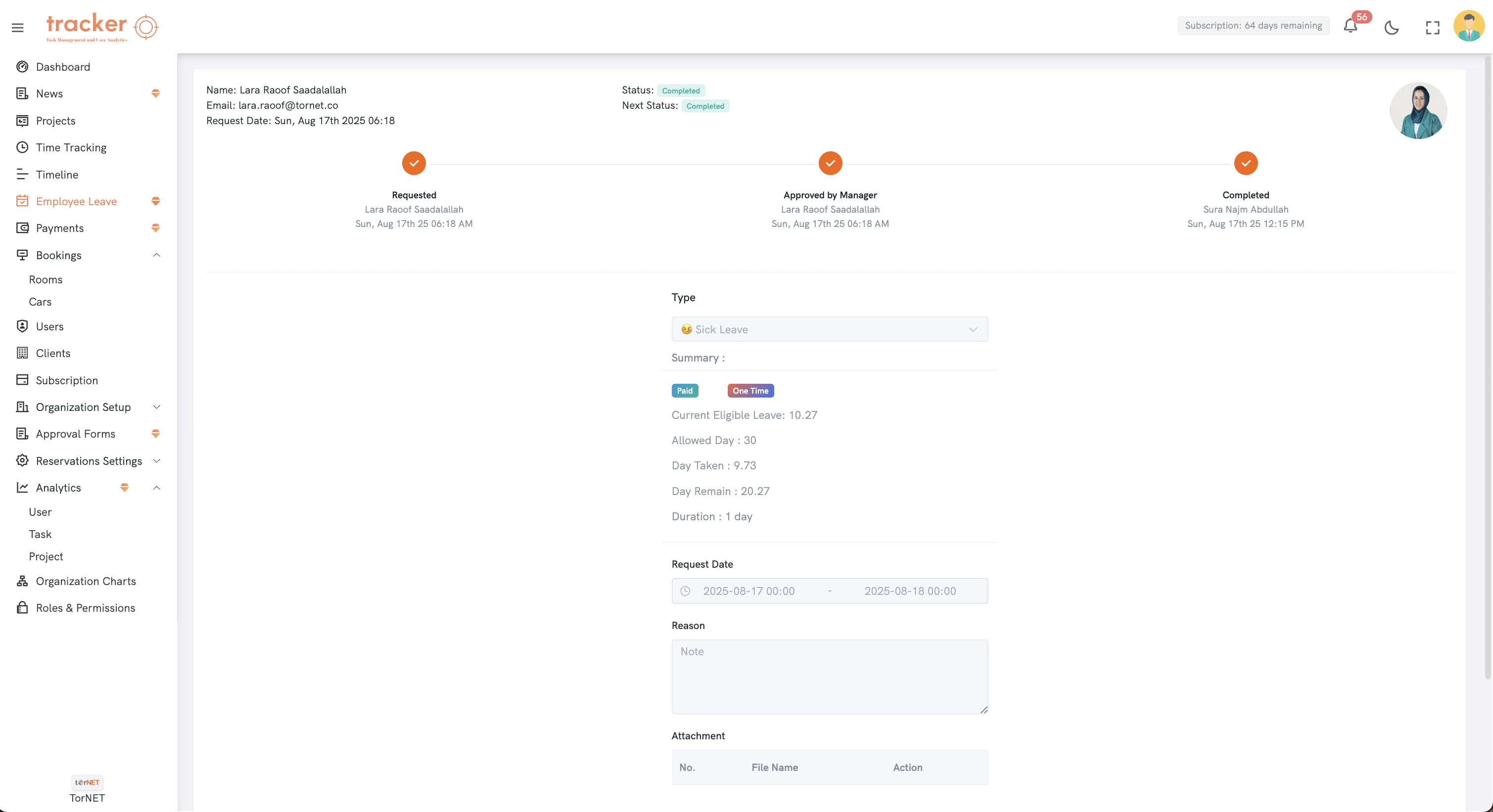Viewport: 1493px width, 812px height.
Task: Toggle the sort control next to News
Action: 155,93
